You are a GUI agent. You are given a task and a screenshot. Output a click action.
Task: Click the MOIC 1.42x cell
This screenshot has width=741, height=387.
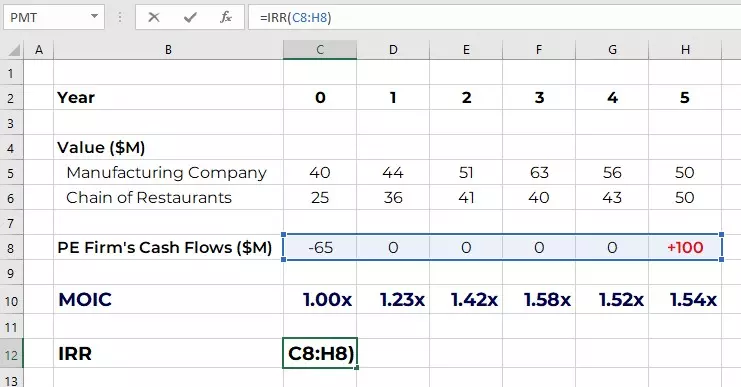click(466, 300)
